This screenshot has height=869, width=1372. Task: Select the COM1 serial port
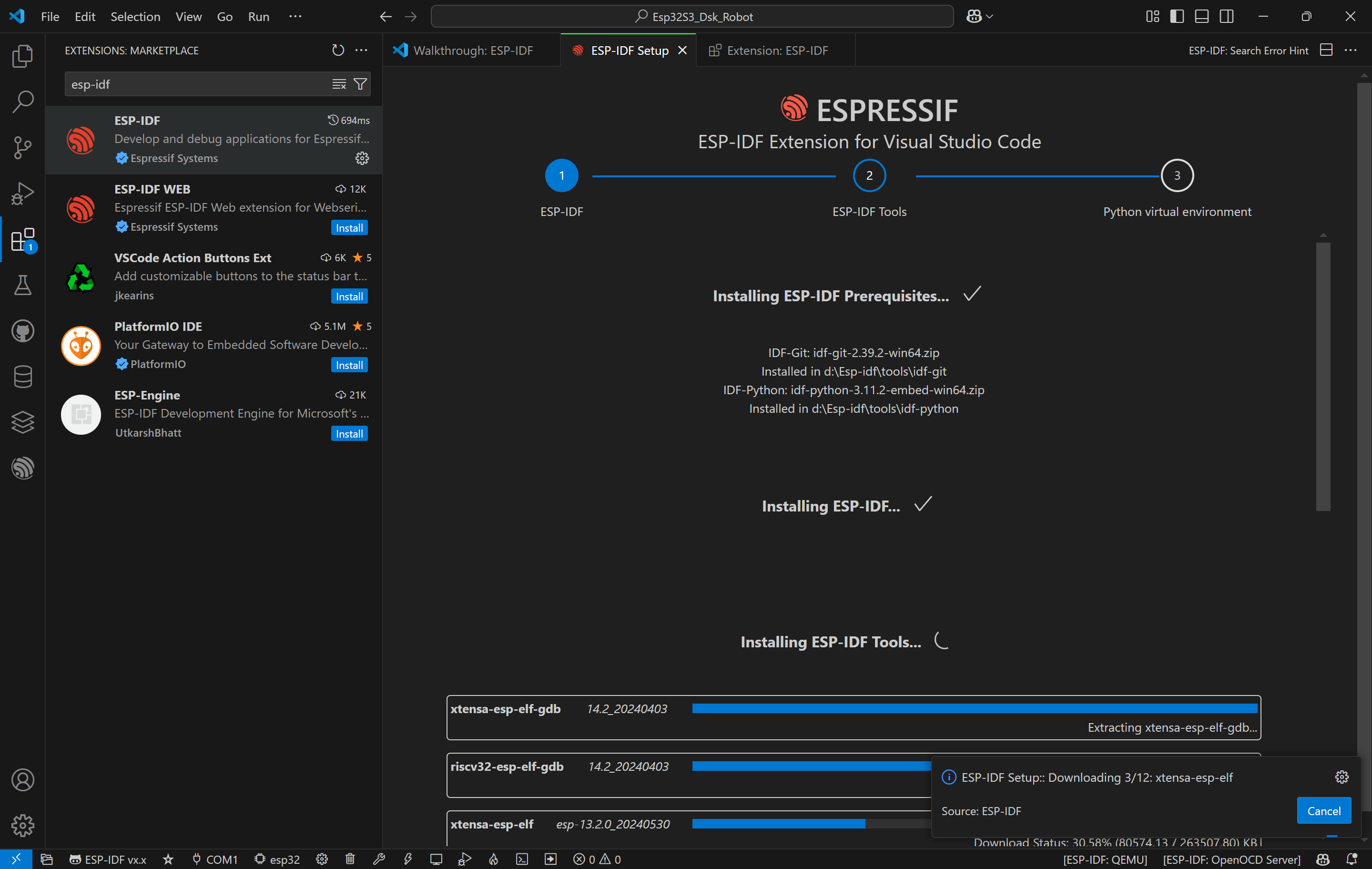[x=215, y=859]
